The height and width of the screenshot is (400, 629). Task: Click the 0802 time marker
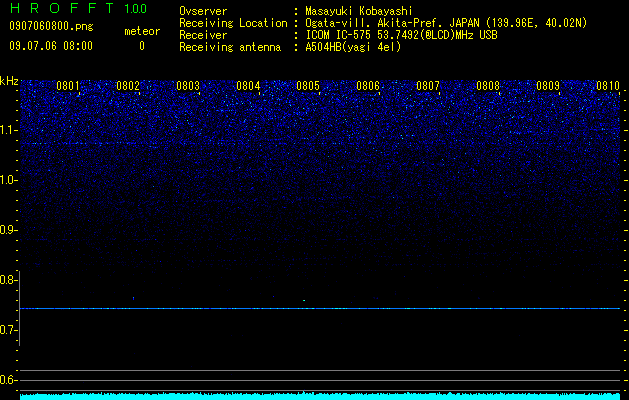pos(128,86)
